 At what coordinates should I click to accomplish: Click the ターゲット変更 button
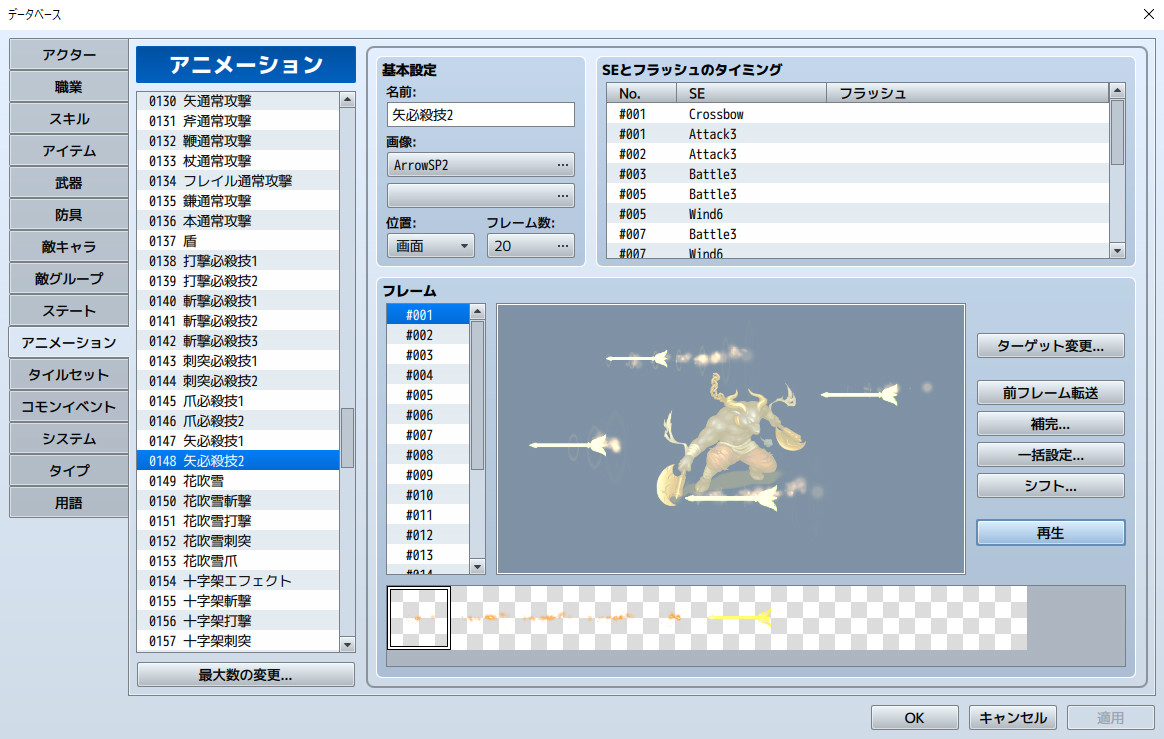(x=1050, y=346)
